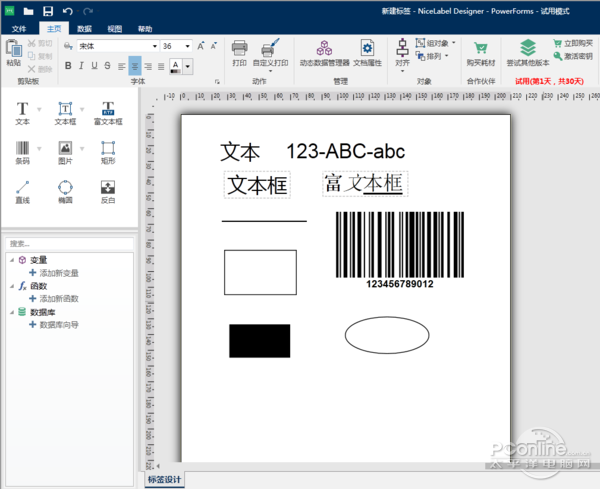Select the 富文本框 rich text box tool
600x489 pixels.
tap(108, 113)
